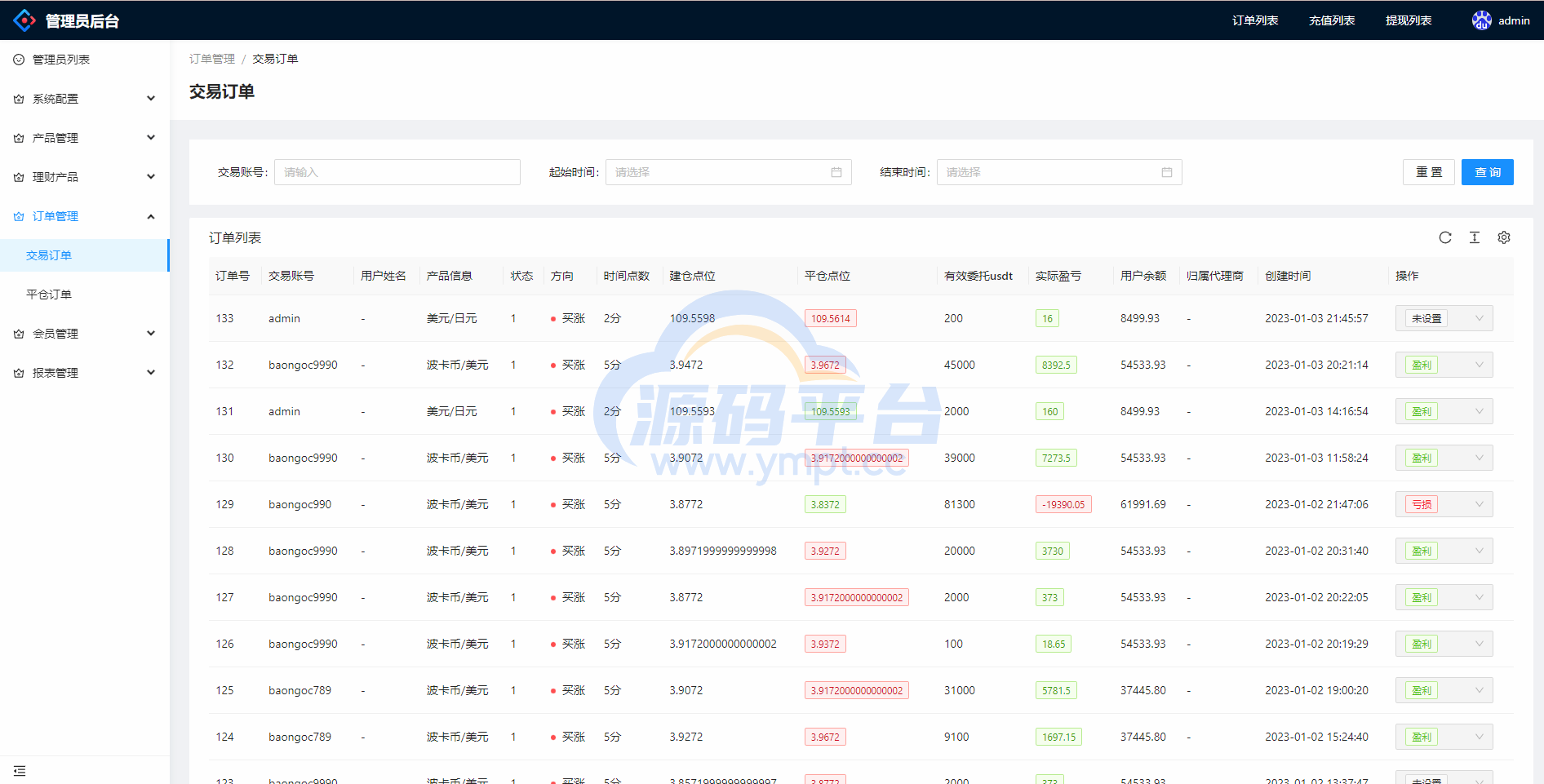Expand the 产品管理 submenu chevron
This screenshot has width=1544, height=784.
[151, 138]
